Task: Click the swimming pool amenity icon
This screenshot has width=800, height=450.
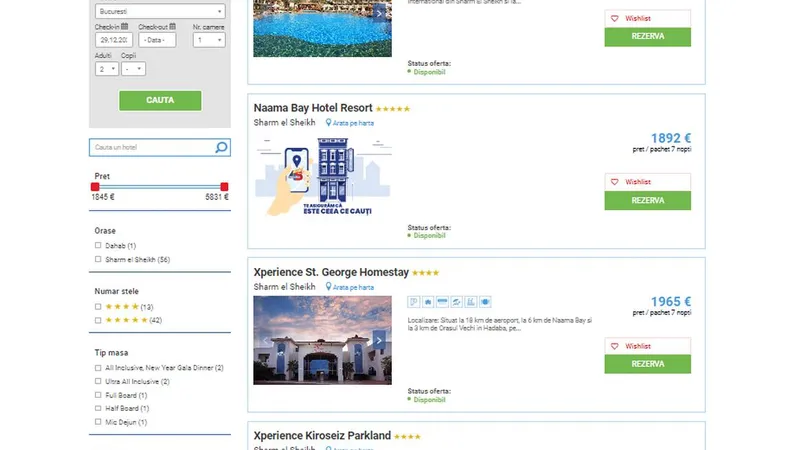Action: (471, 302)
